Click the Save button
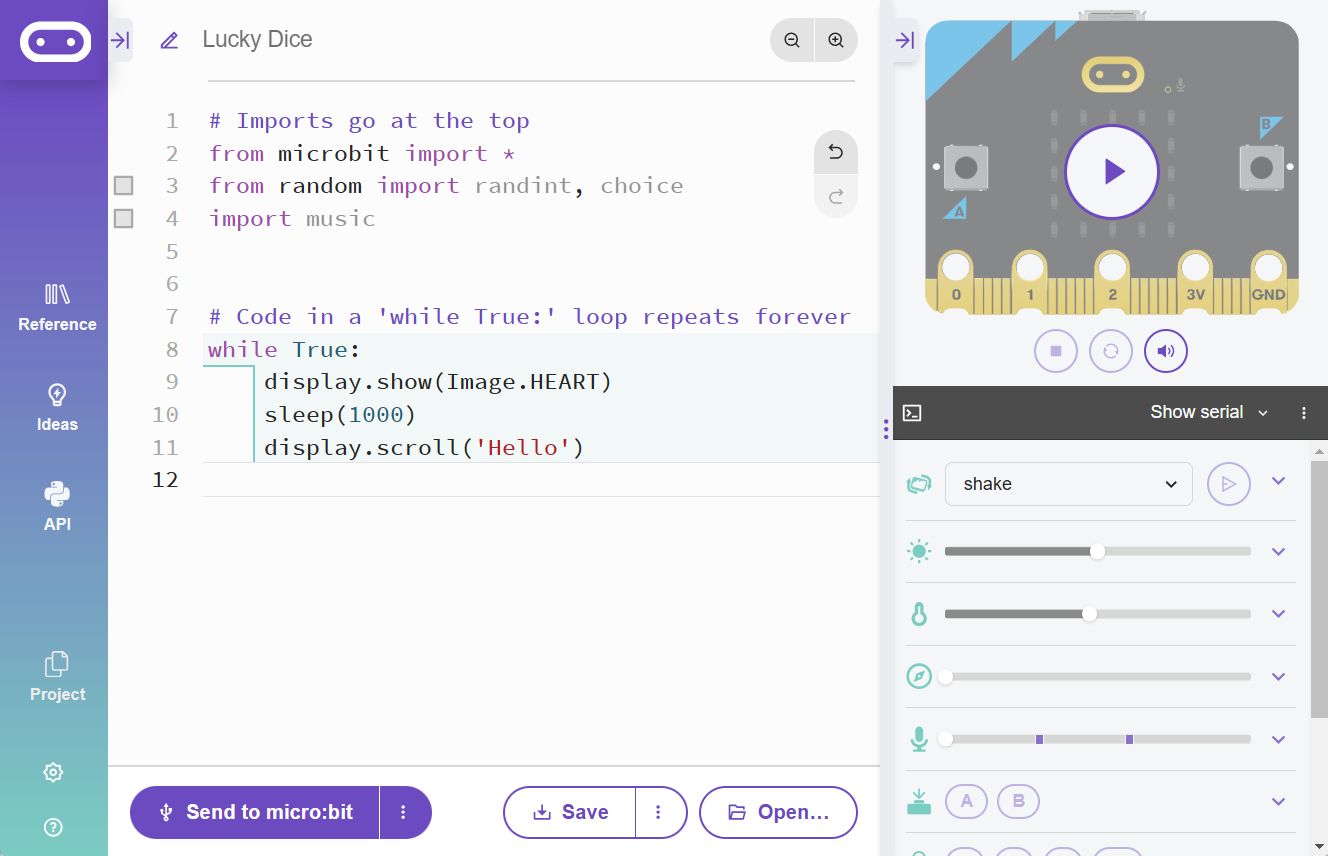 click(x=570, y=812)
